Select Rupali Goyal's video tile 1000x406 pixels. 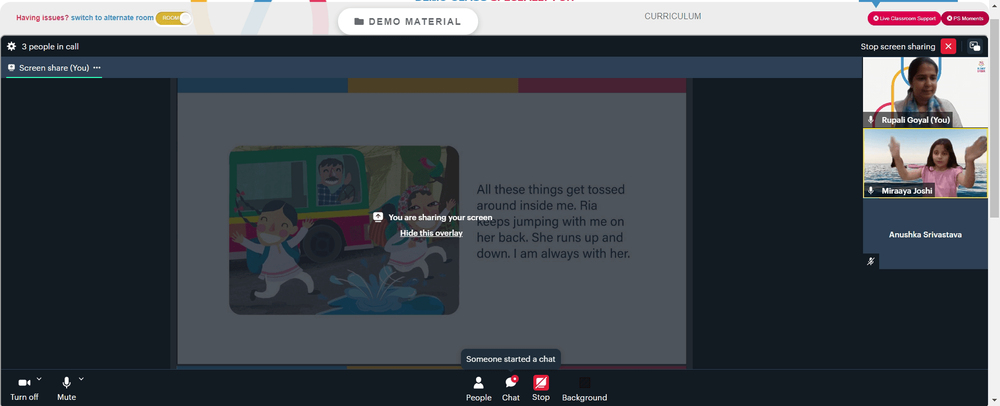(x=925, y=92)
